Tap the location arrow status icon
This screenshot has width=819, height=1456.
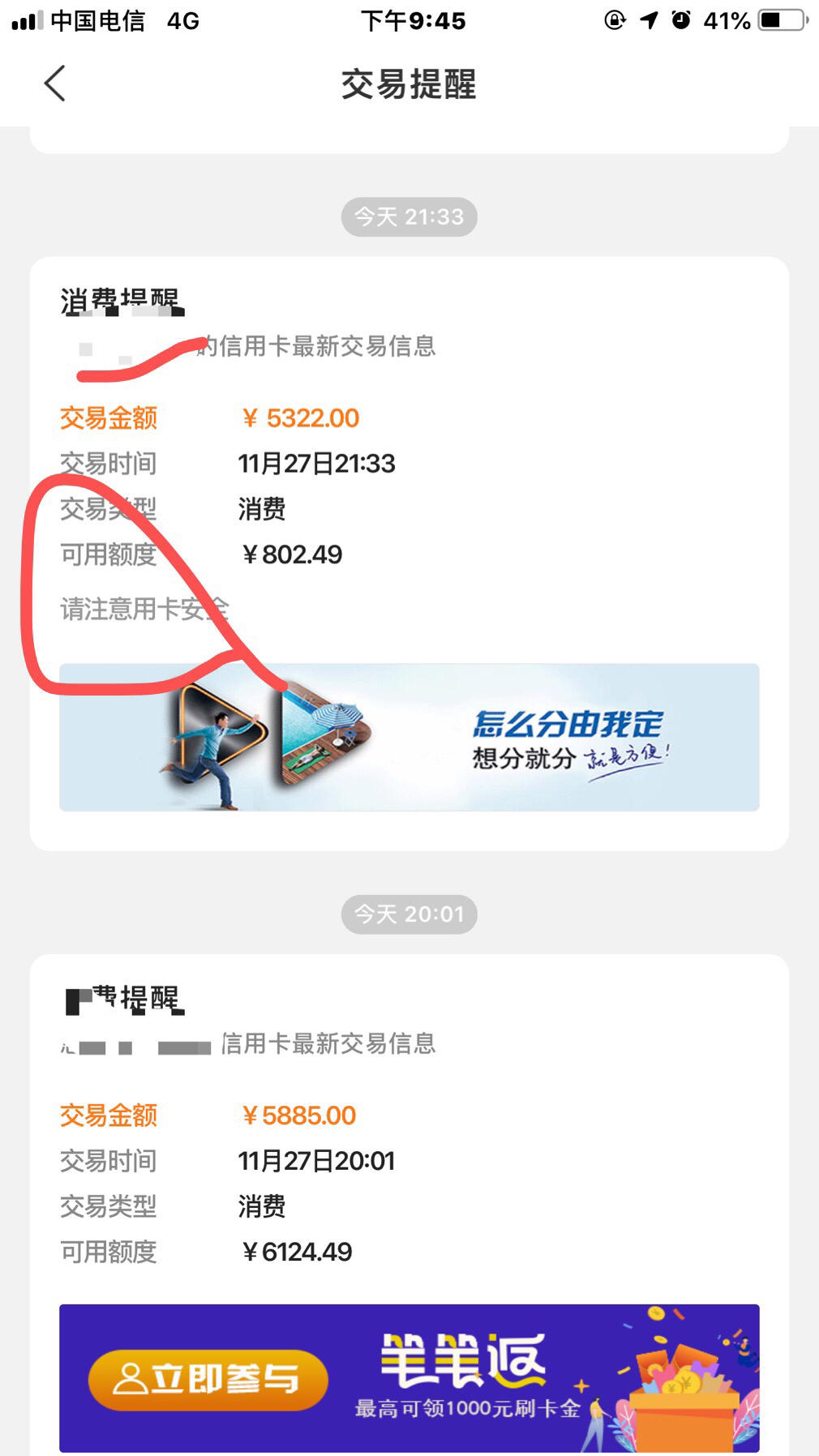click(649, 20)
